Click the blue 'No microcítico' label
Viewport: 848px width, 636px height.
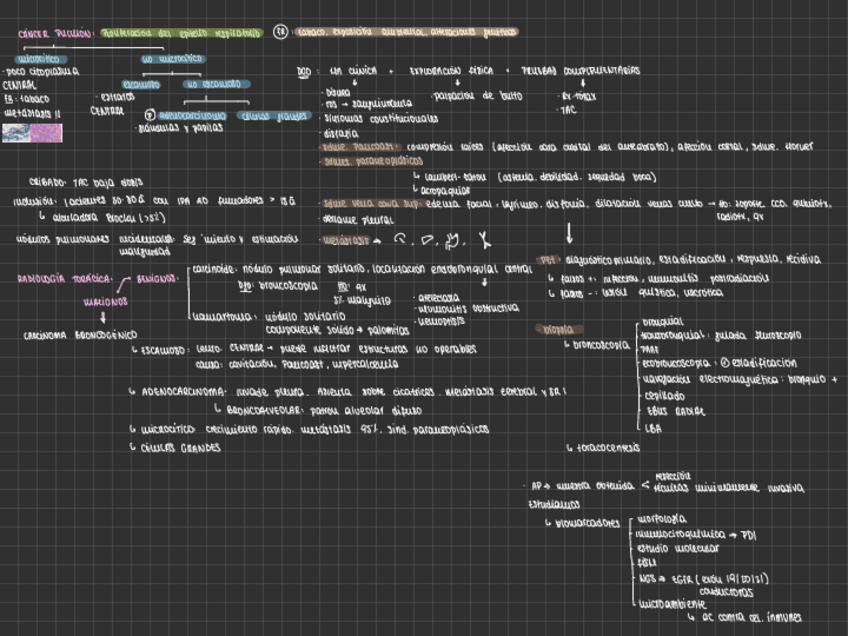(x=172, y=59)
